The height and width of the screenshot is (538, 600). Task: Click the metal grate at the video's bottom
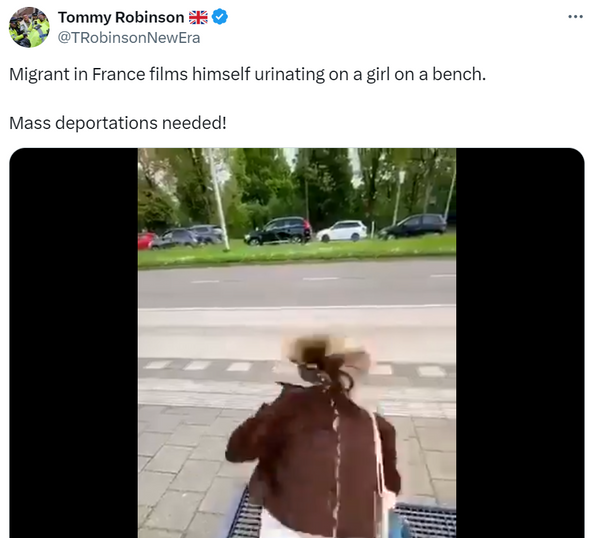426,520
